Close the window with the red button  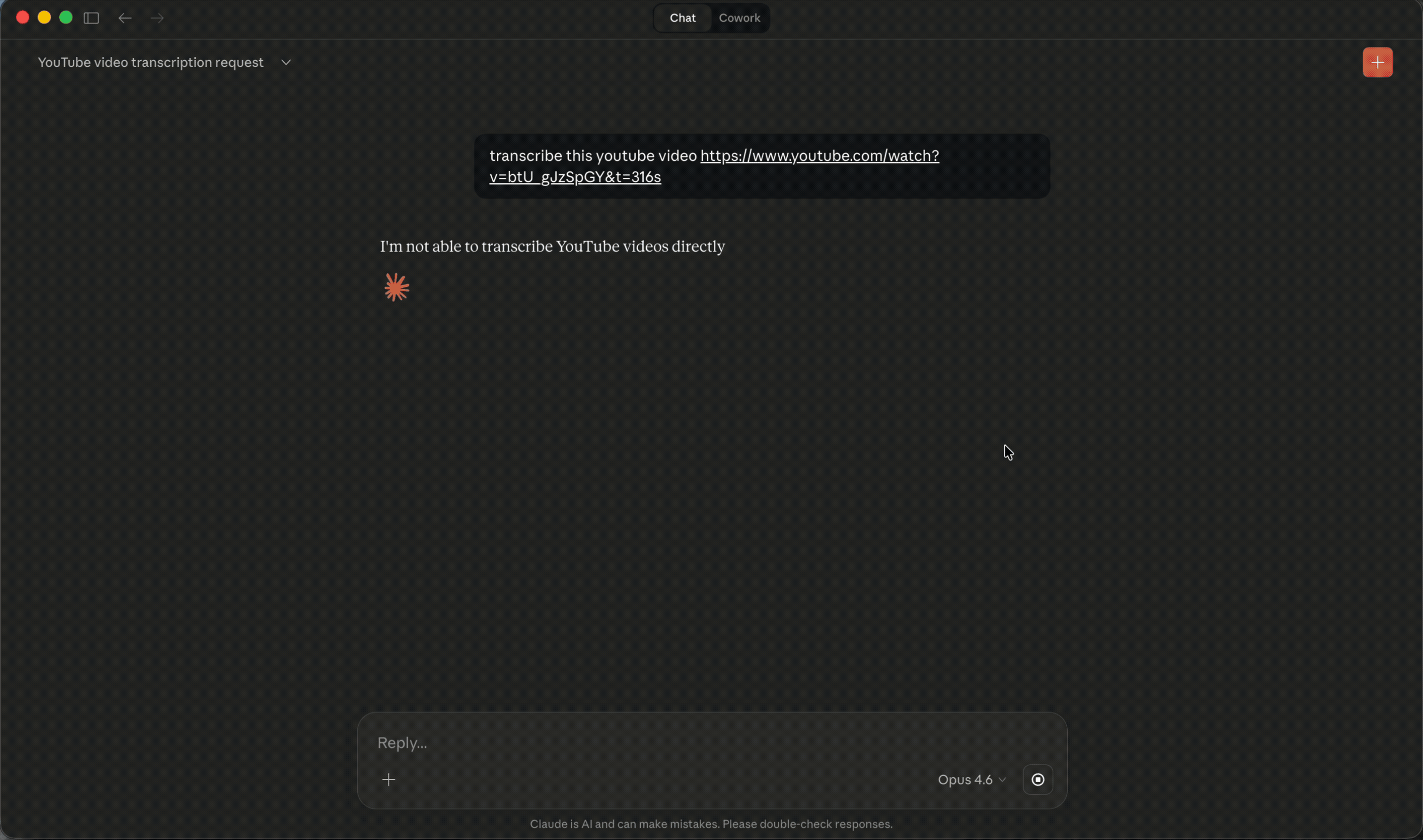23,17
